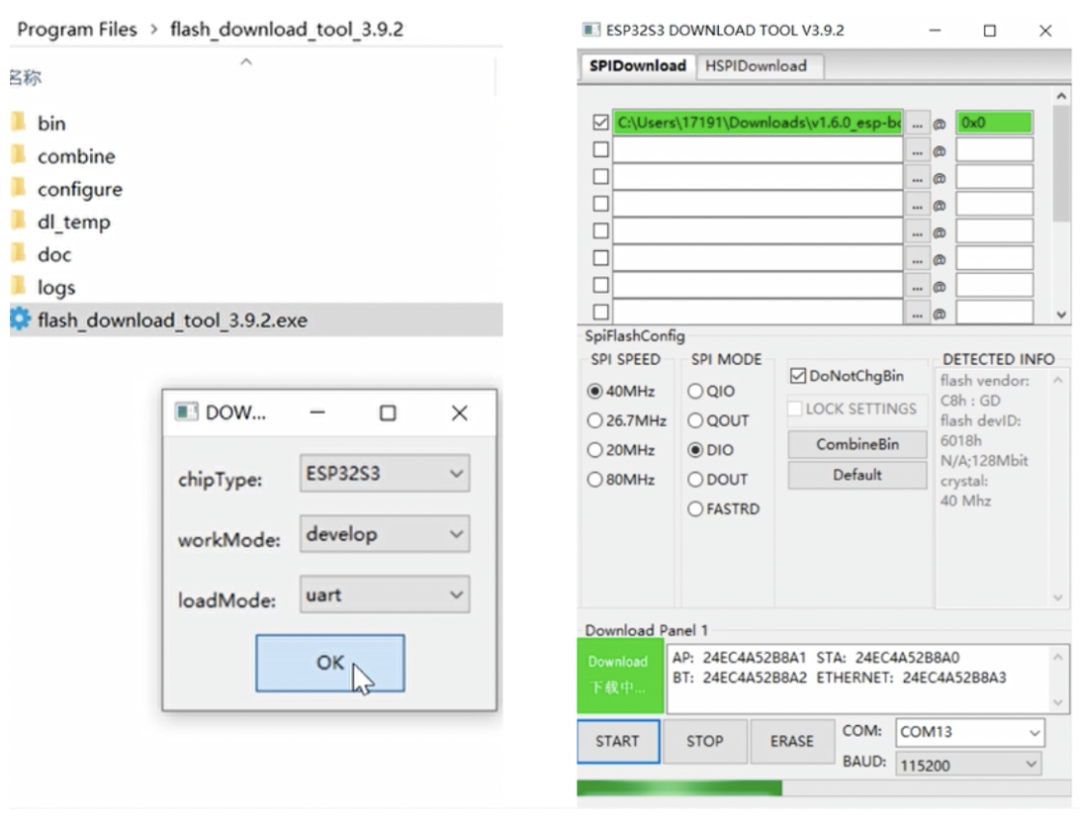This screenshot has width=1080, height=821.
Task: Open the workMode dropdown
Action: [x=384, y=534]
